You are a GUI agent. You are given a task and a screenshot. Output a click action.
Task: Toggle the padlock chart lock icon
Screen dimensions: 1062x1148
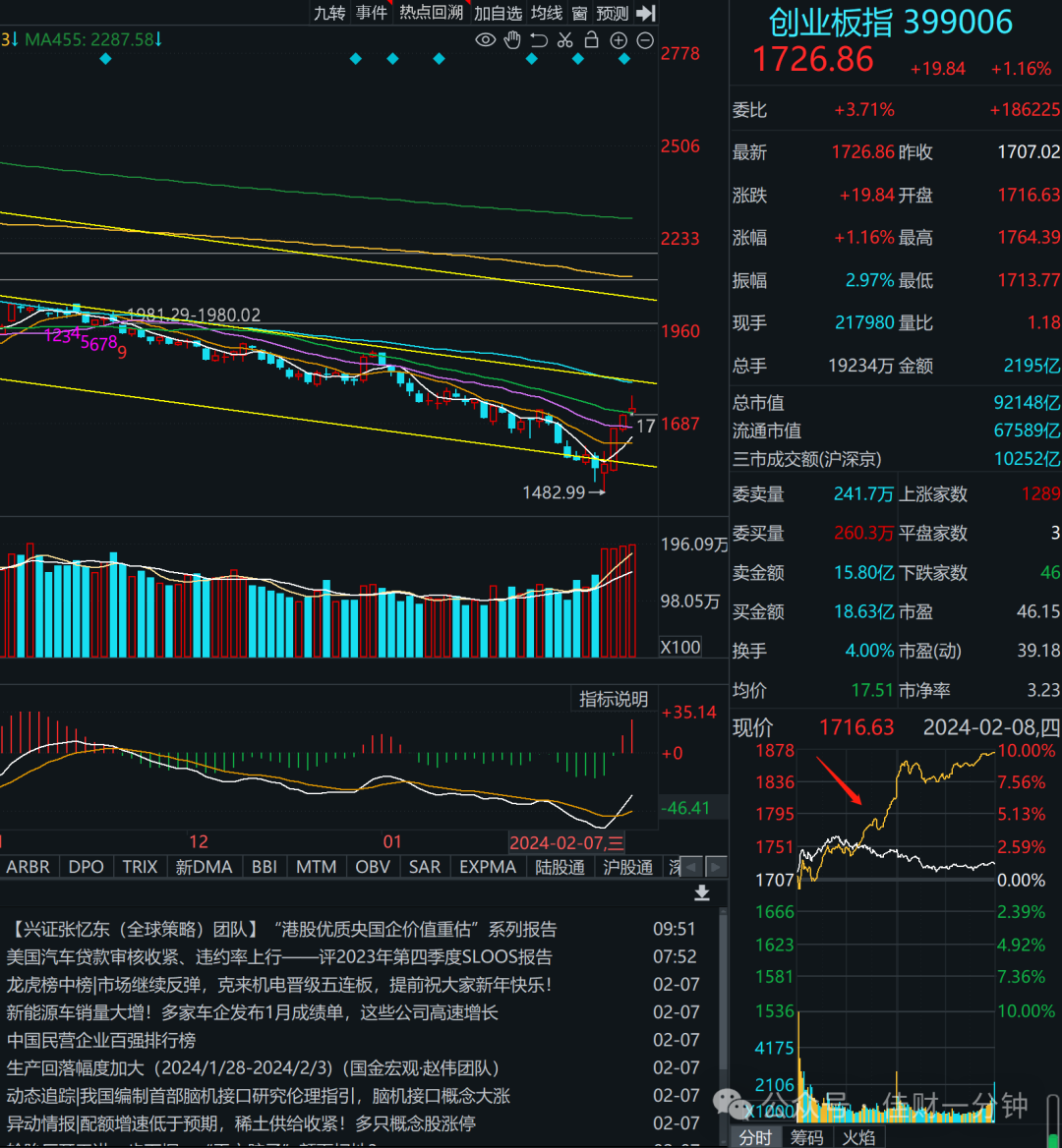point(591,40)
